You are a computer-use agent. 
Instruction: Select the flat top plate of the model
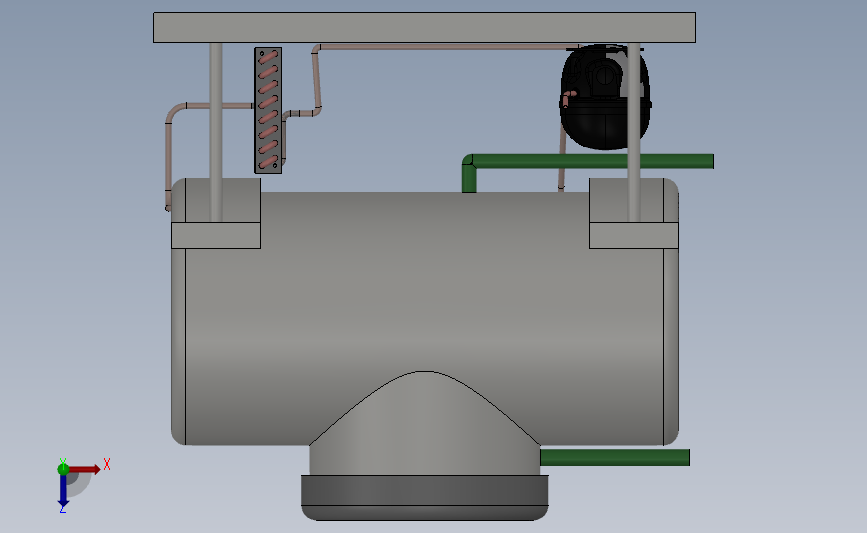point(424,27)
